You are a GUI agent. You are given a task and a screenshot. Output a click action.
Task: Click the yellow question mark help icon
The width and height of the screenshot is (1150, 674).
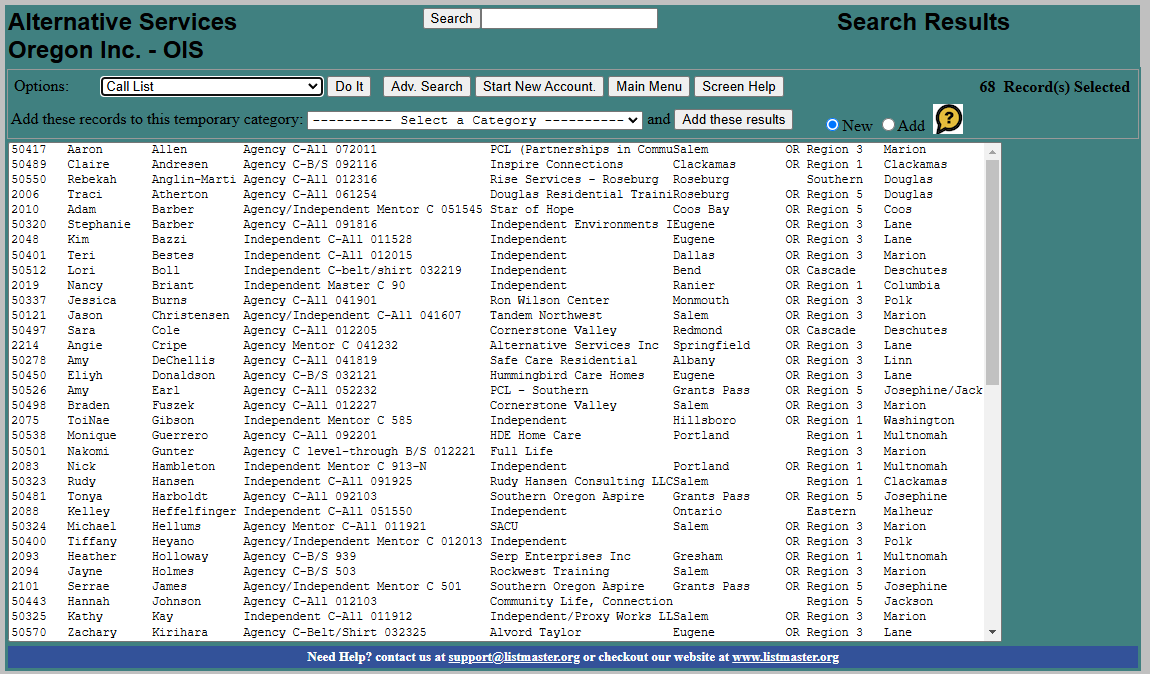coord(948,119)
